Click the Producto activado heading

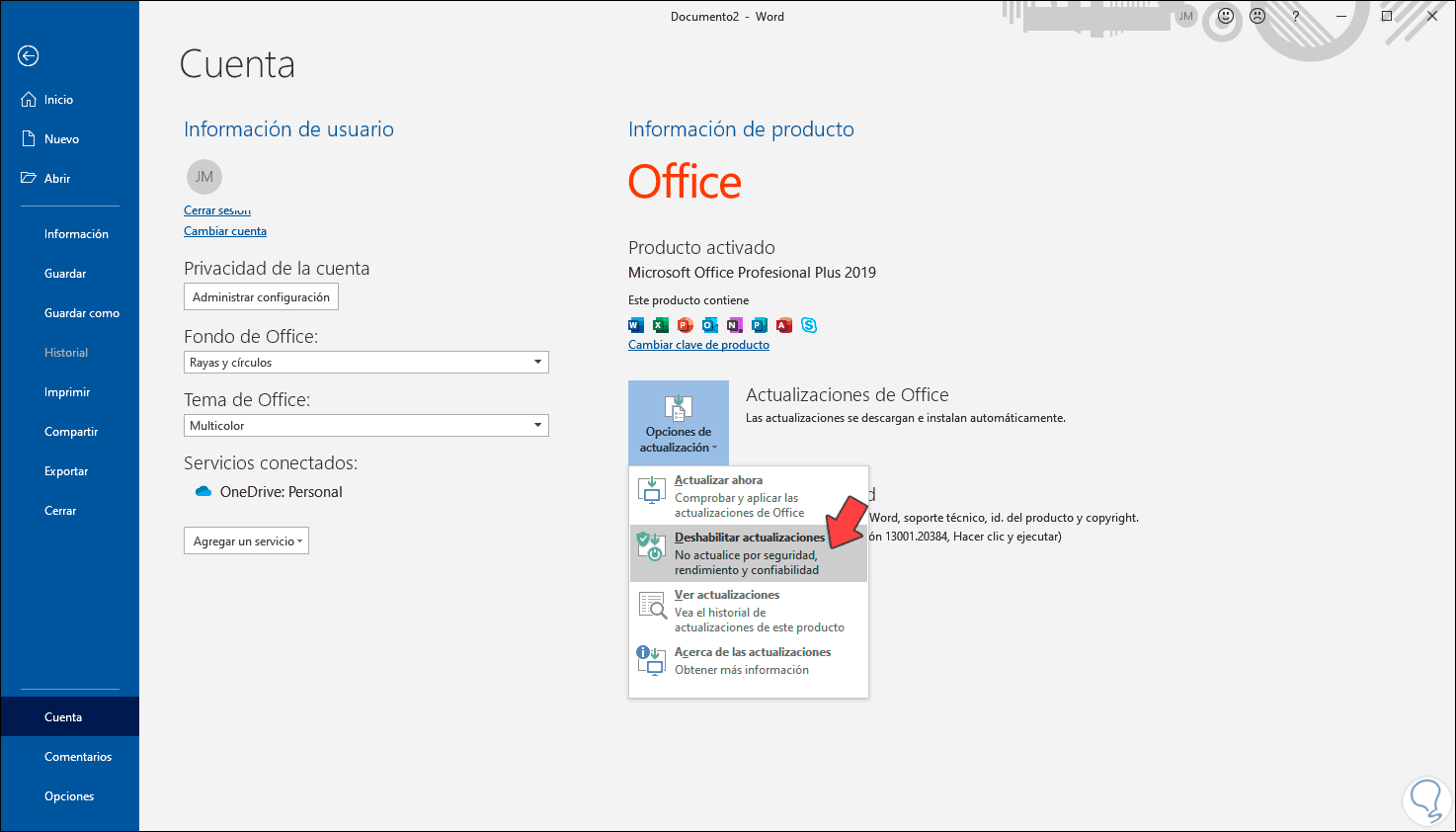coord(701,248)
